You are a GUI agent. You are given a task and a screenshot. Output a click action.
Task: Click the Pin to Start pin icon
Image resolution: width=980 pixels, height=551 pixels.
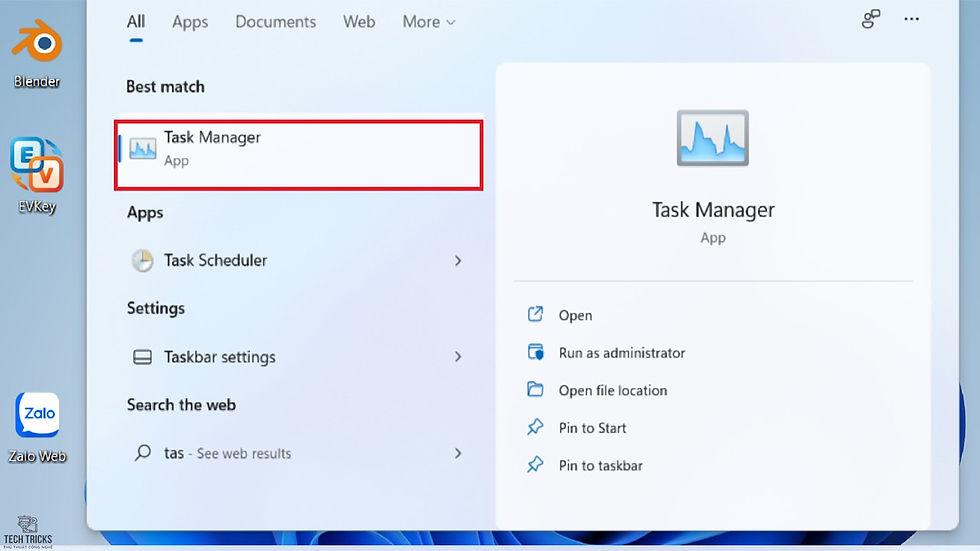point(535,427)
